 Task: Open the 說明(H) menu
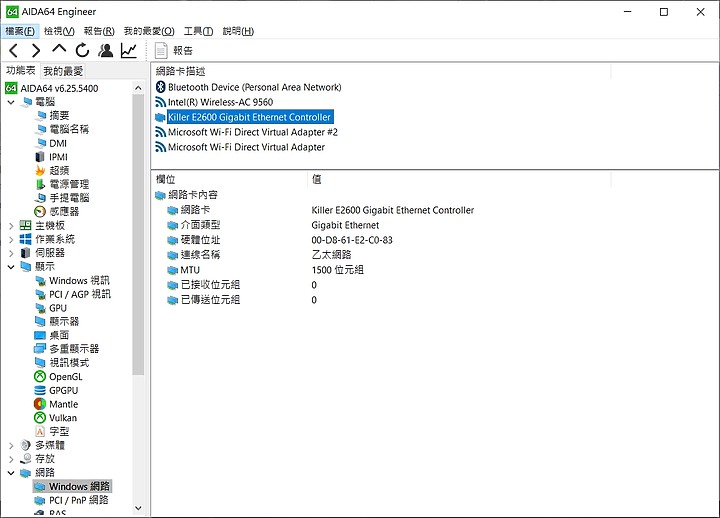[x=238, y=31]
